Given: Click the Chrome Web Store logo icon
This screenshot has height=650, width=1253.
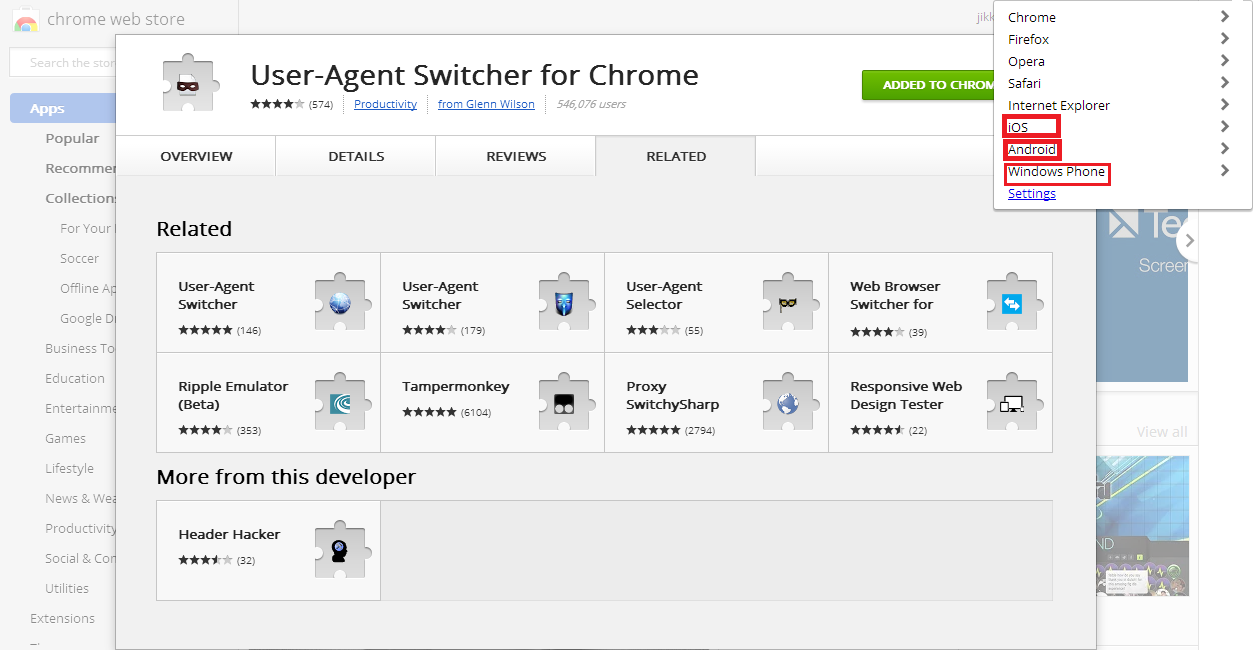Looking at the screenshot, I should (x=26, y=20).
